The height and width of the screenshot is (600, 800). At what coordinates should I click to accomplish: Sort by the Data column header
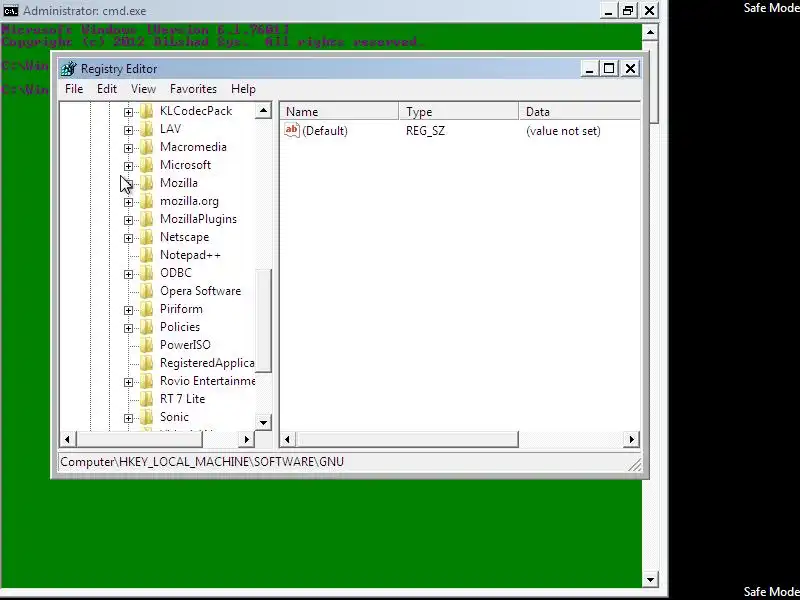[580, 112]
